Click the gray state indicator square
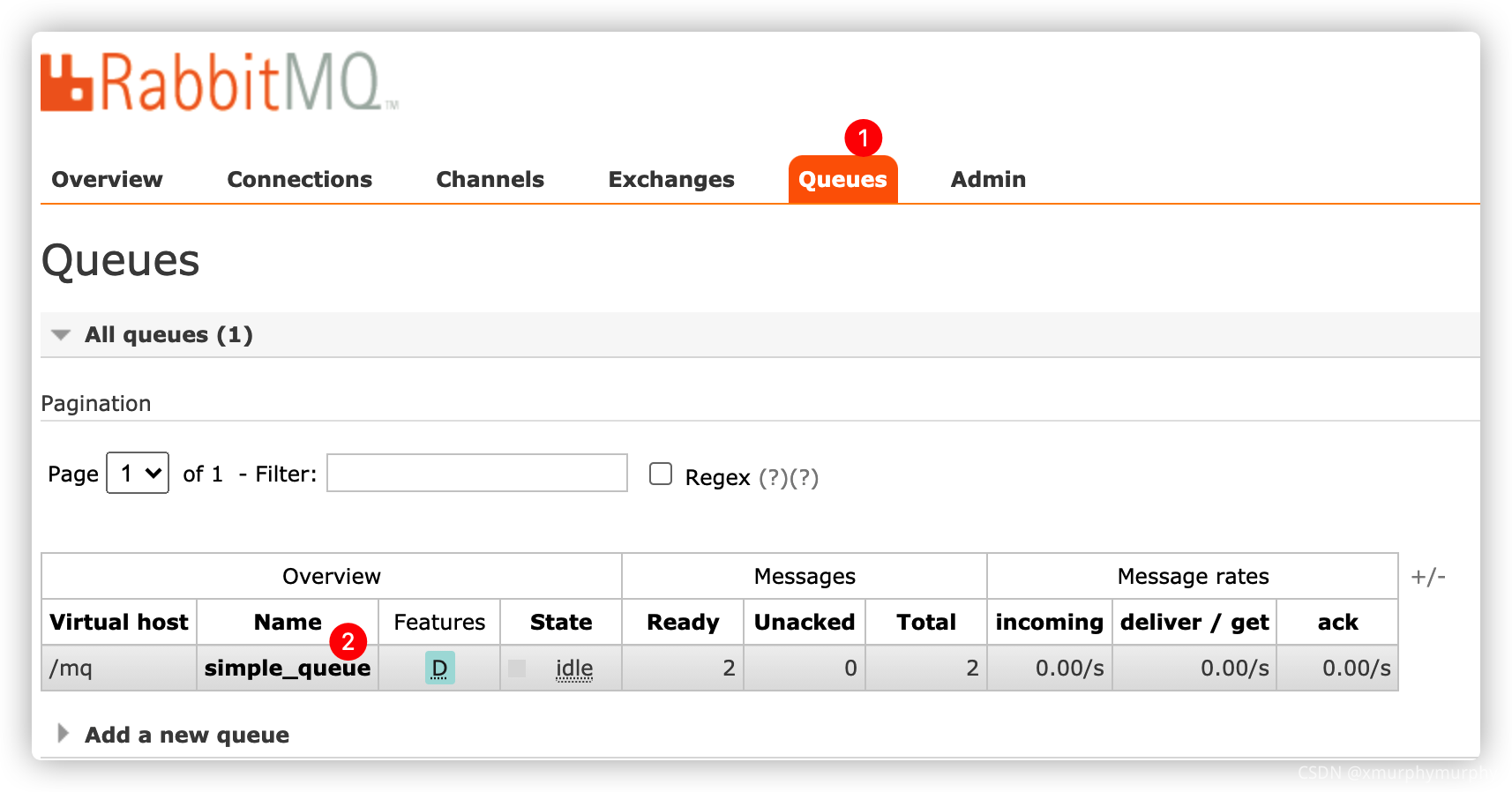Screen dimensions: 1512x792 tap(517, 669)
